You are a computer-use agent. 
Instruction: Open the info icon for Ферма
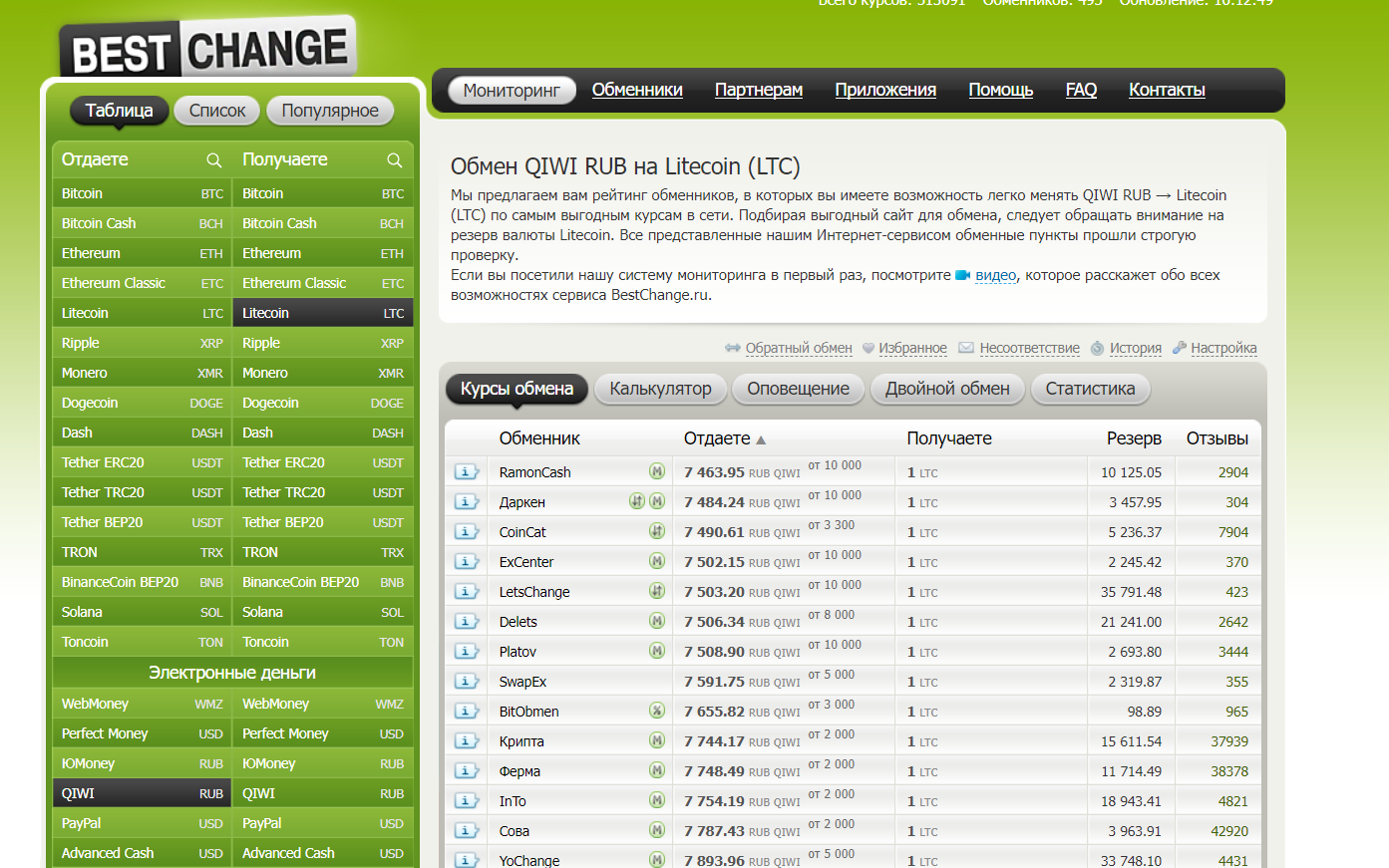pyautogui.click(x=467, y=771)
